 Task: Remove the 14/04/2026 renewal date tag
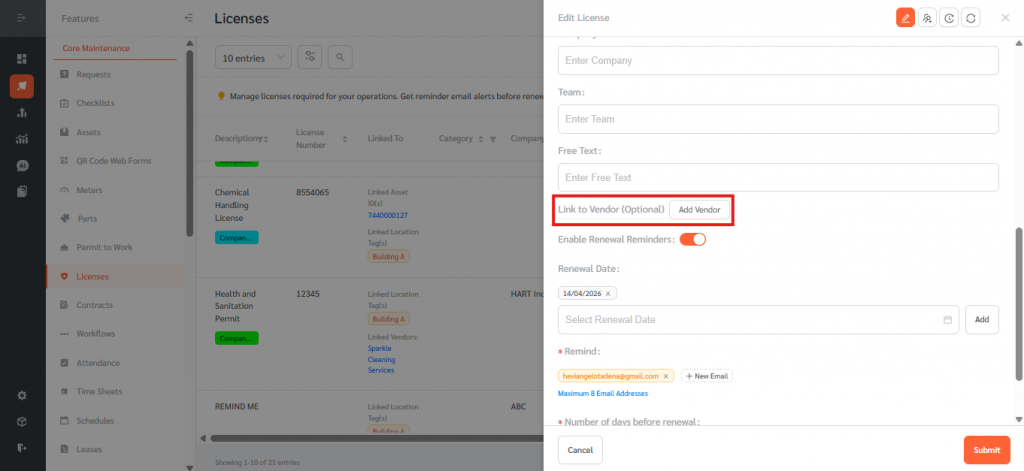click(608, 293)
